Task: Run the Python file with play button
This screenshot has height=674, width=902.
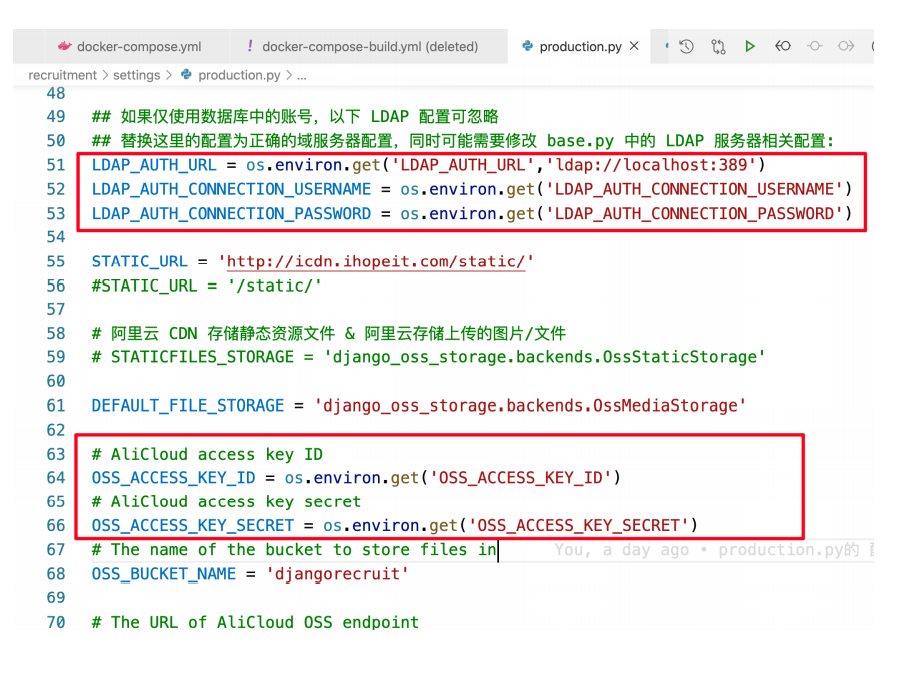Action: pyautogui.click(x=750, y=46)
